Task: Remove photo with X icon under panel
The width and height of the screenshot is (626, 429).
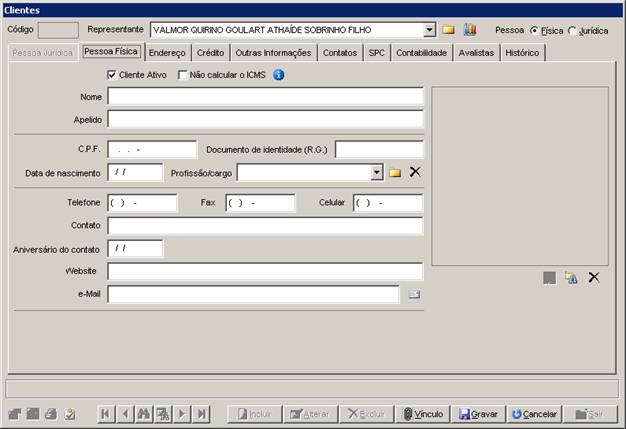Action: point(594,277)
